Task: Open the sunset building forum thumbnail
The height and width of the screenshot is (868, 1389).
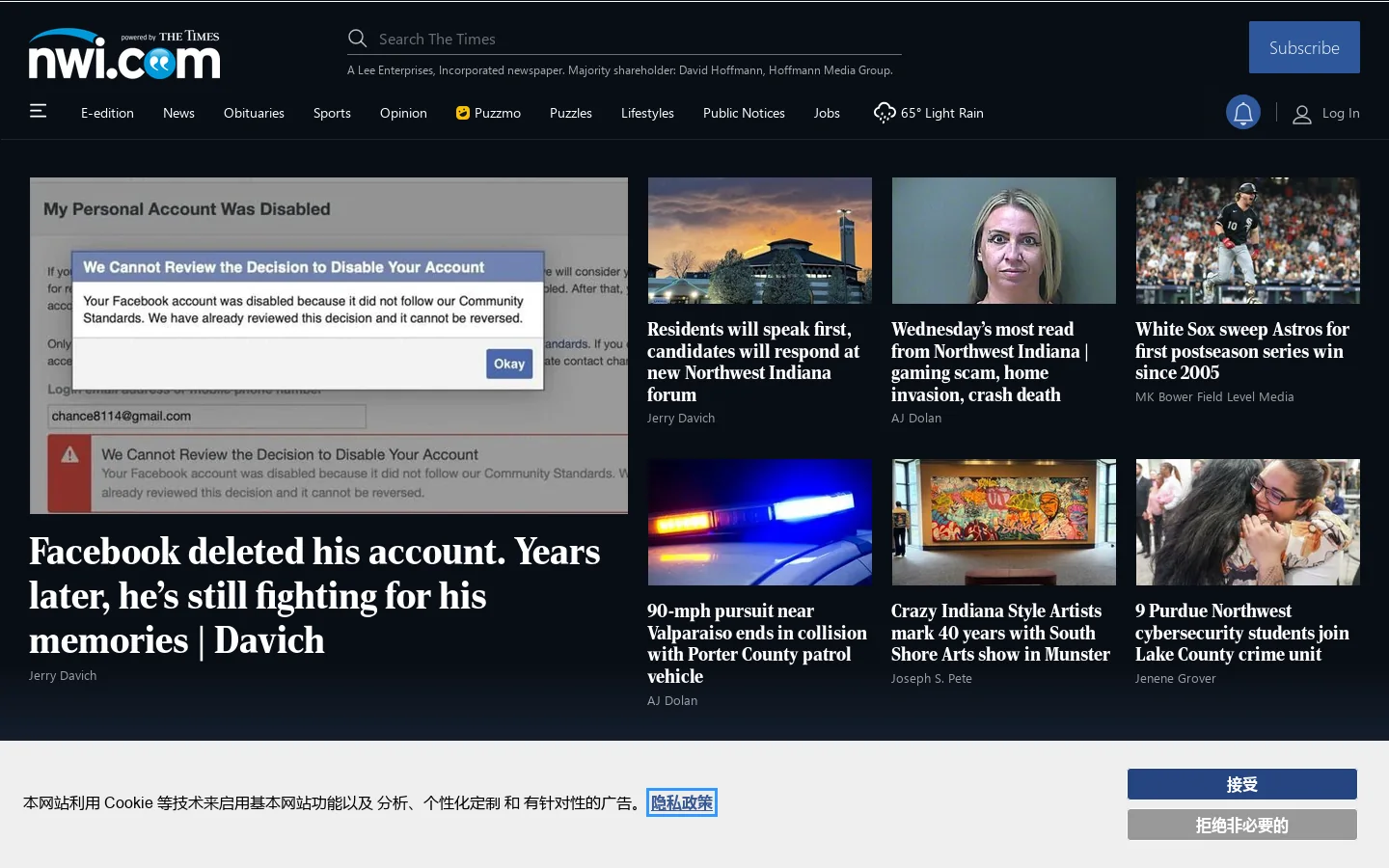Action: (x=760, y=240)
